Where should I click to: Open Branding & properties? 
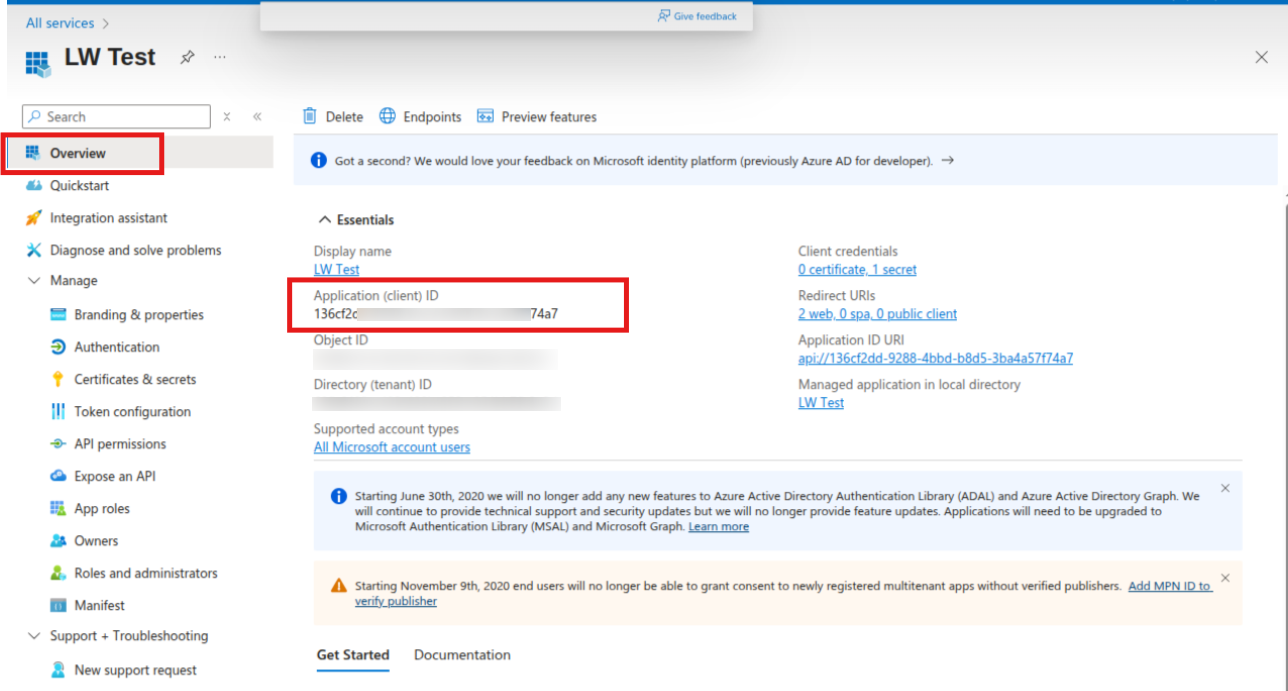tap(139, 315)
